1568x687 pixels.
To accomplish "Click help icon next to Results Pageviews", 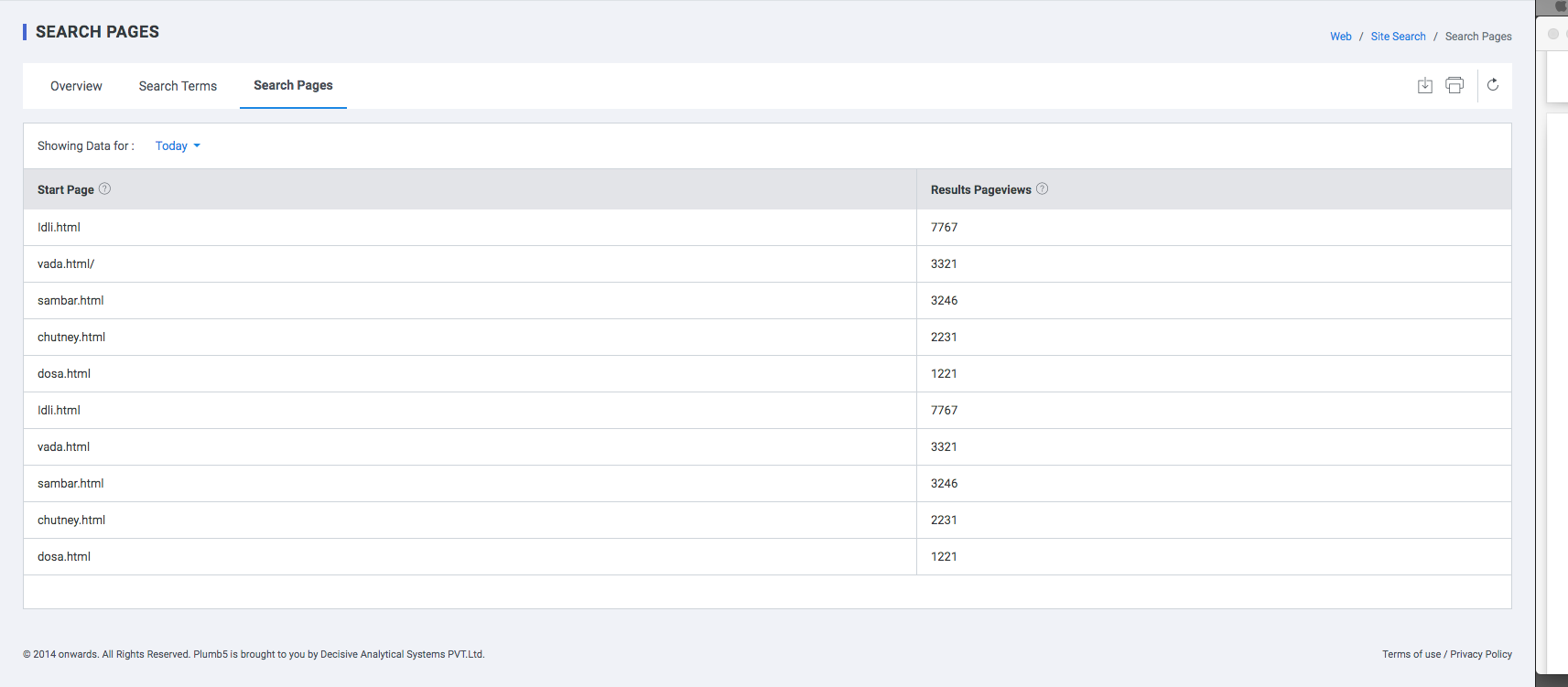I will coord(1042,188).
